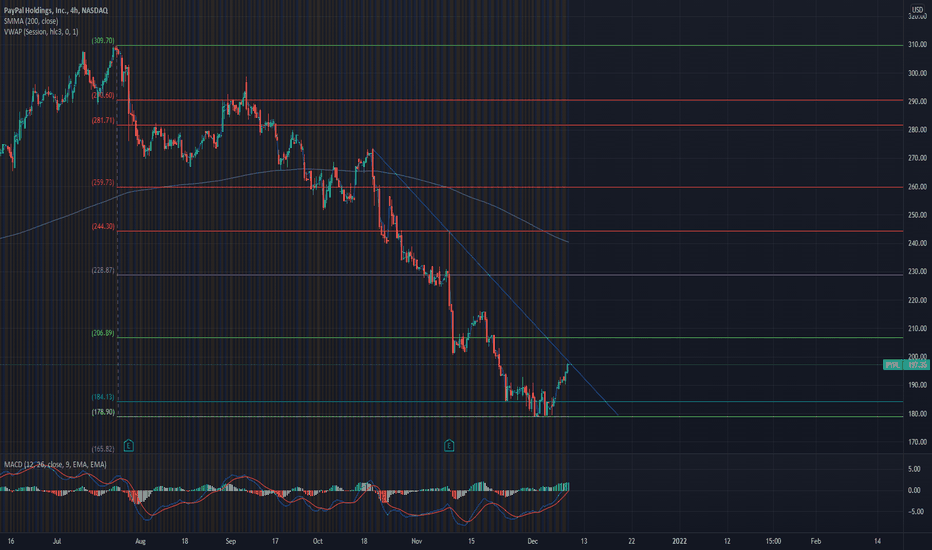Click the (259.73) level label
Image resolution: width=932 pixels, height=550 pixels.
tap(103, 183)
